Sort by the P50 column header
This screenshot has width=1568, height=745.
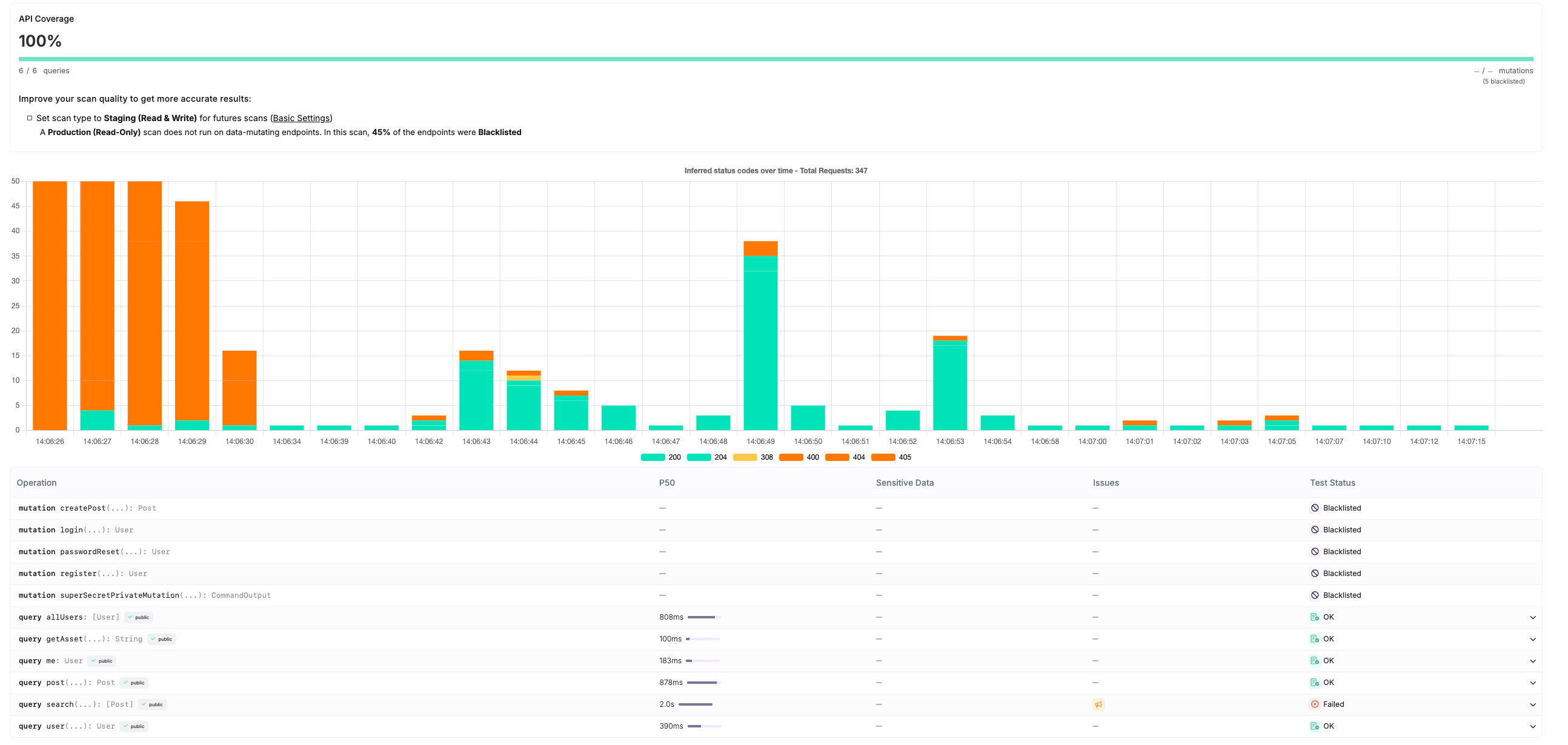[666, 483]
